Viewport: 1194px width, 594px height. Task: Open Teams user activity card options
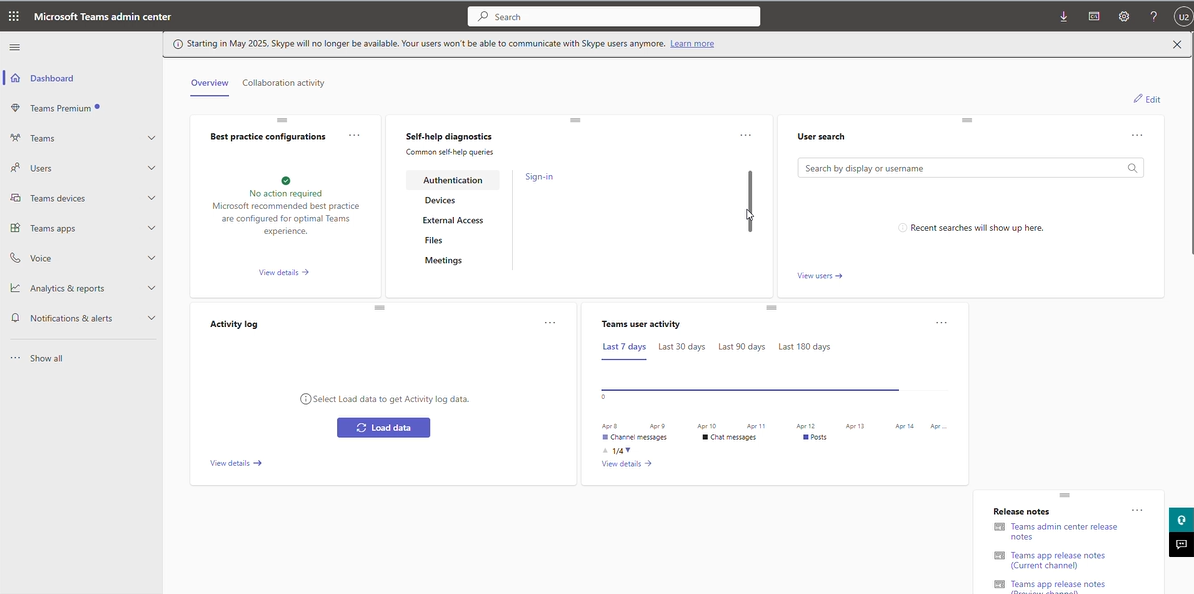941,322
